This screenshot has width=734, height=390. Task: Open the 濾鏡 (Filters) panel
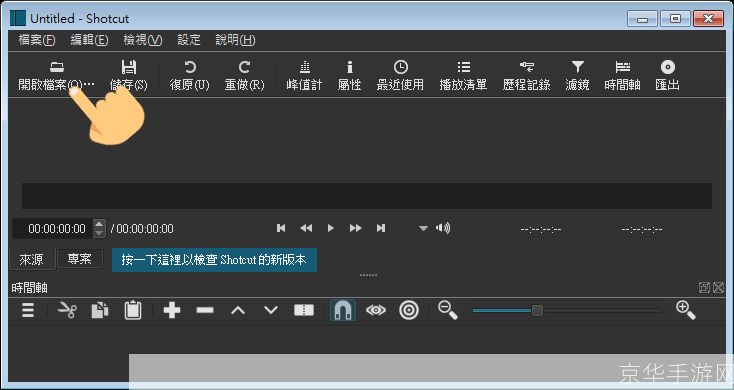pyautogui.click(x=578, y=76)
